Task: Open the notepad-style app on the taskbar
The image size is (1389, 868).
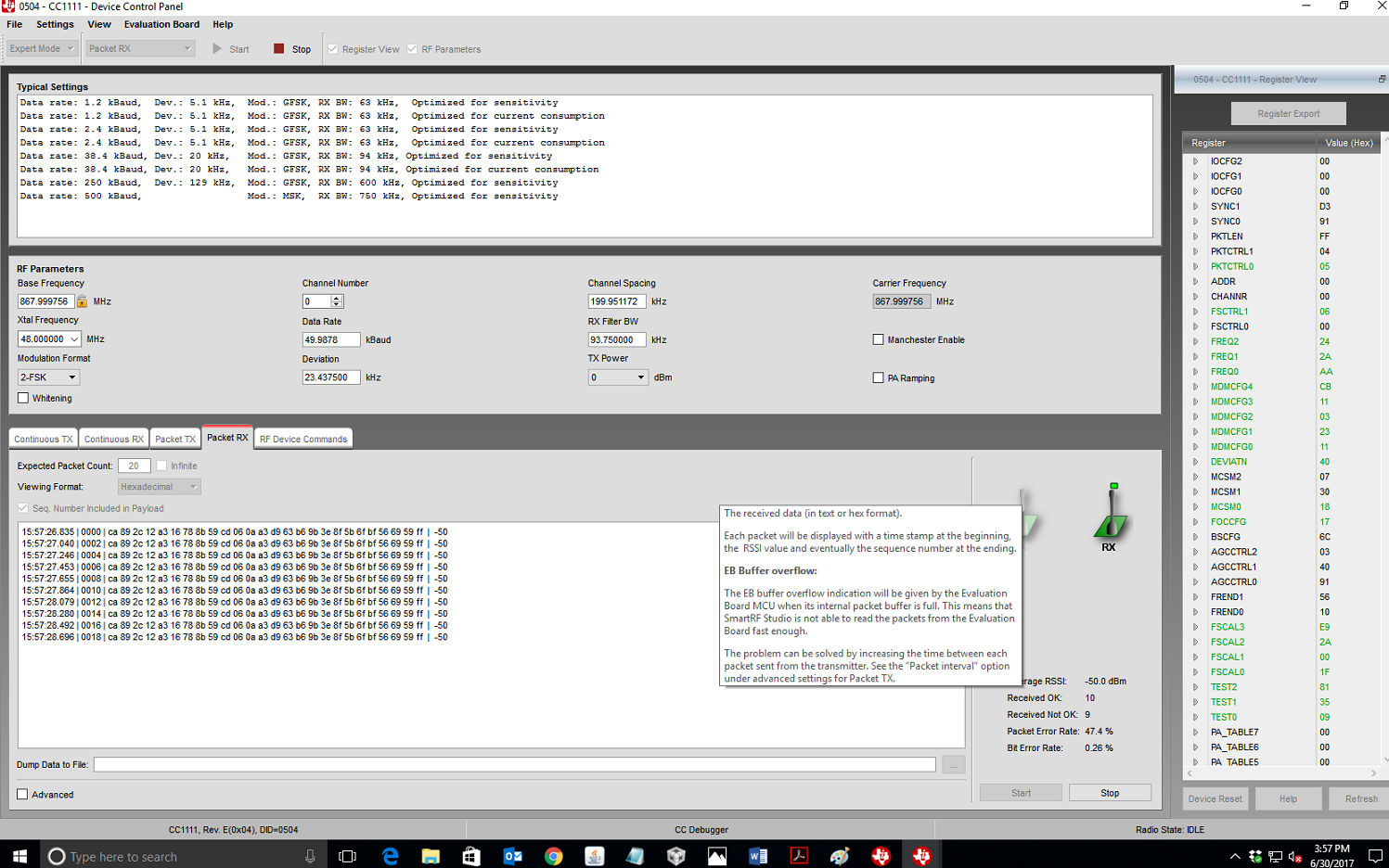Action: [x=635, y=856]
